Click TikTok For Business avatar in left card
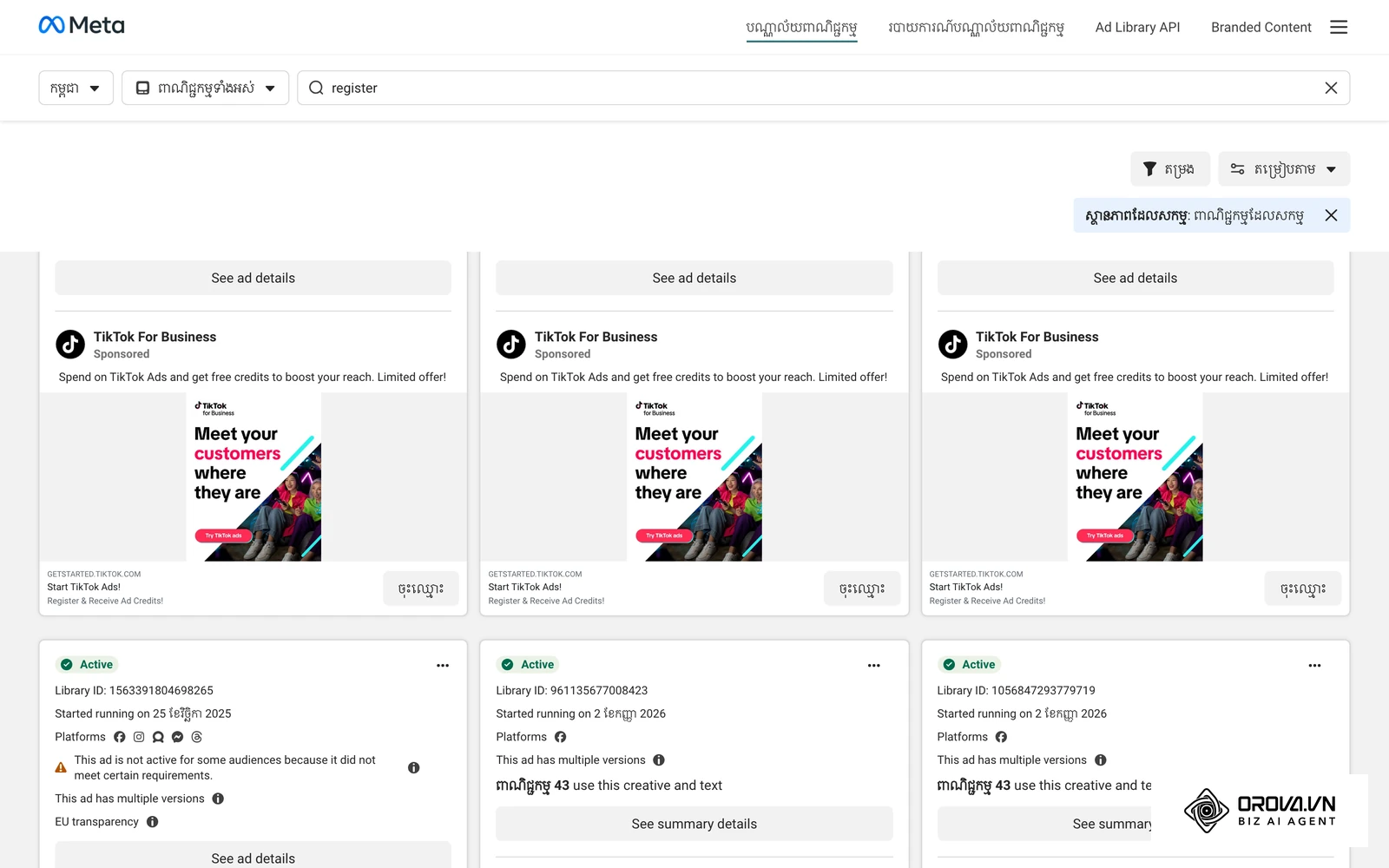 (x=70, y=345)
